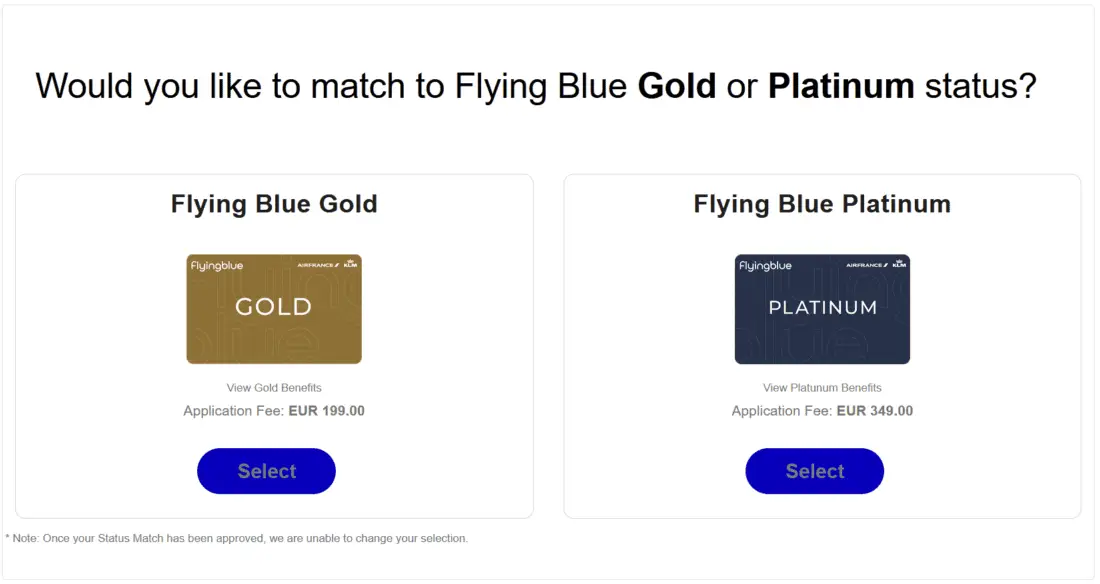The width and height of the screenshot is (1100, 584).
Task: Select the Flying Blue Gold status
Action: [x=266, y=471]
